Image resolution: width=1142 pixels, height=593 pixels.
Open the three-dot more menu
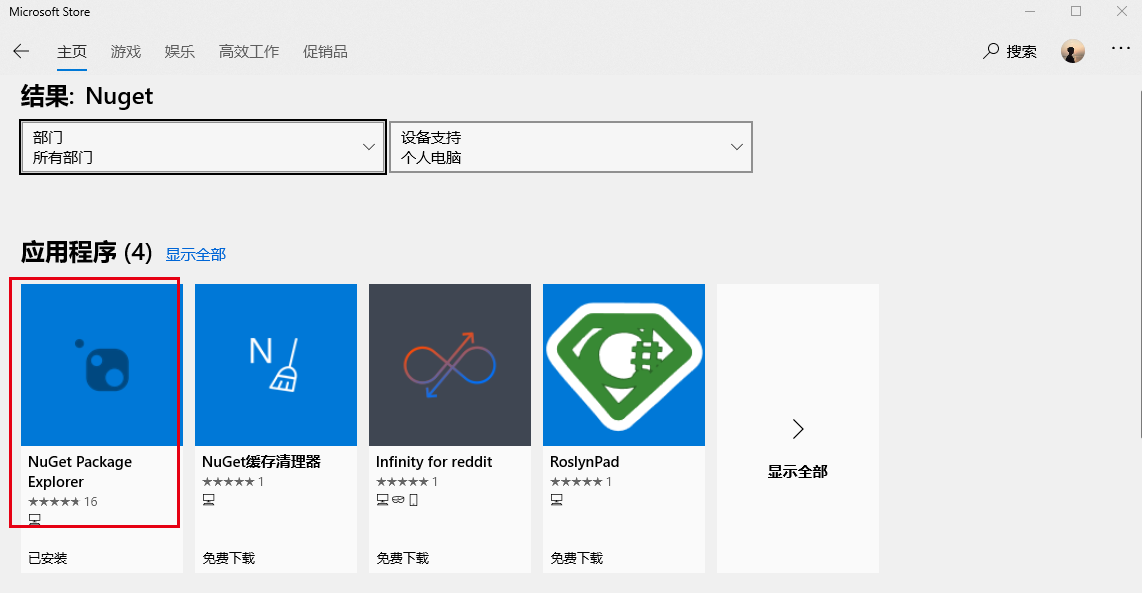coord(1121,49)
